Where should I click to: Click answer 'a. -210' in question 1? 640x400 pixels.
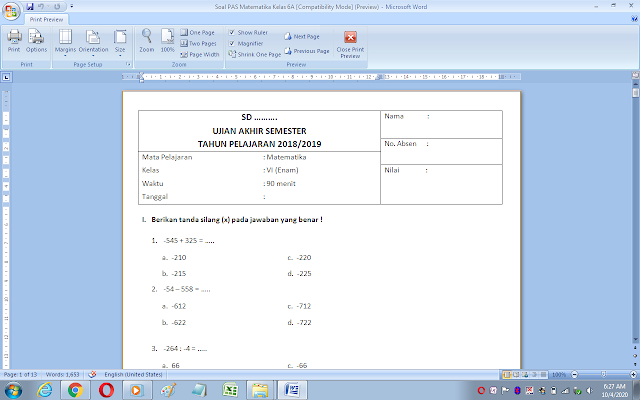[174, 258]
